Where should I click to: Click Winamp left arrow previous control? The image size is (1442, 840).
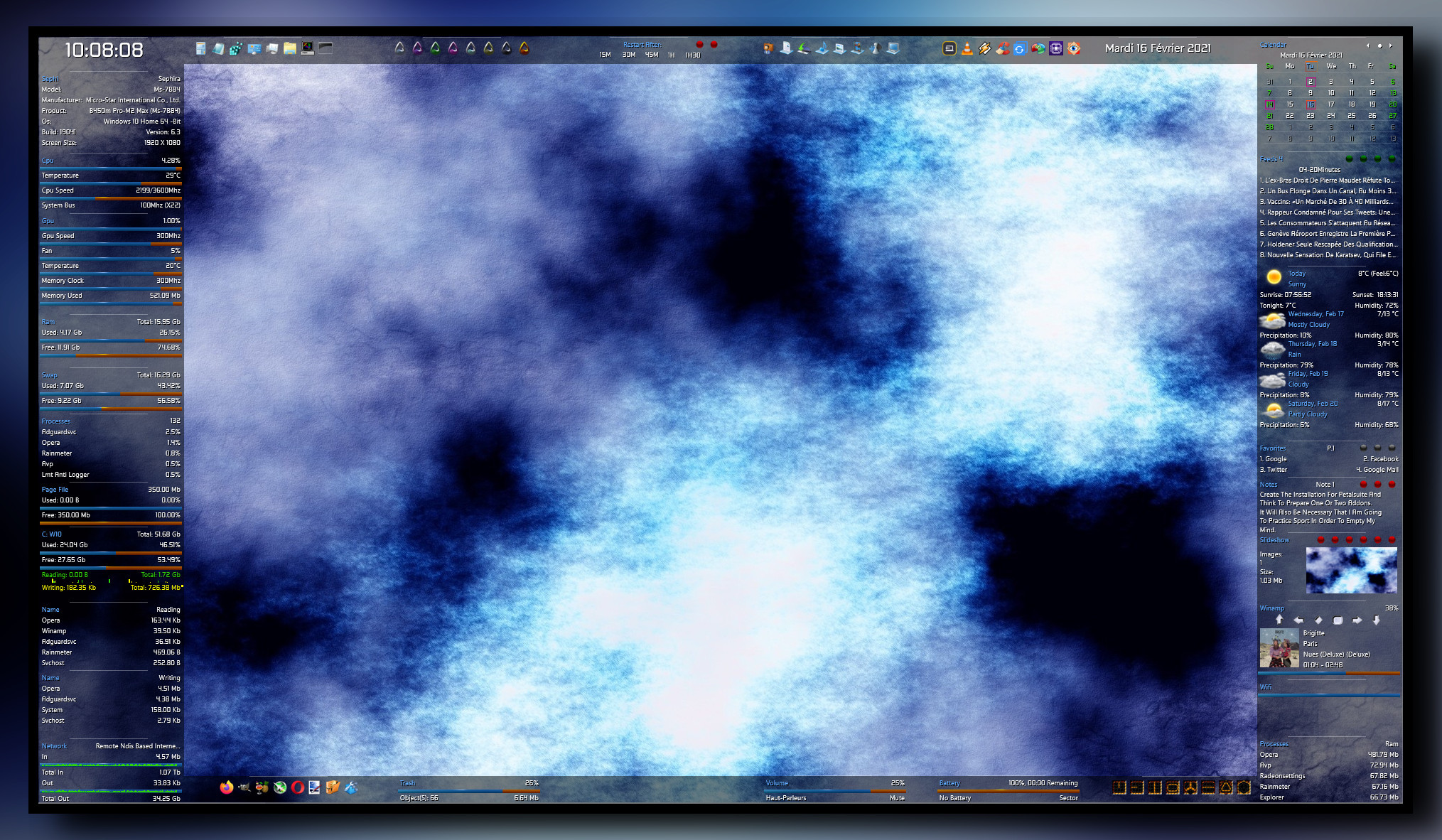pyautogui.click(x=1298, y=620)
